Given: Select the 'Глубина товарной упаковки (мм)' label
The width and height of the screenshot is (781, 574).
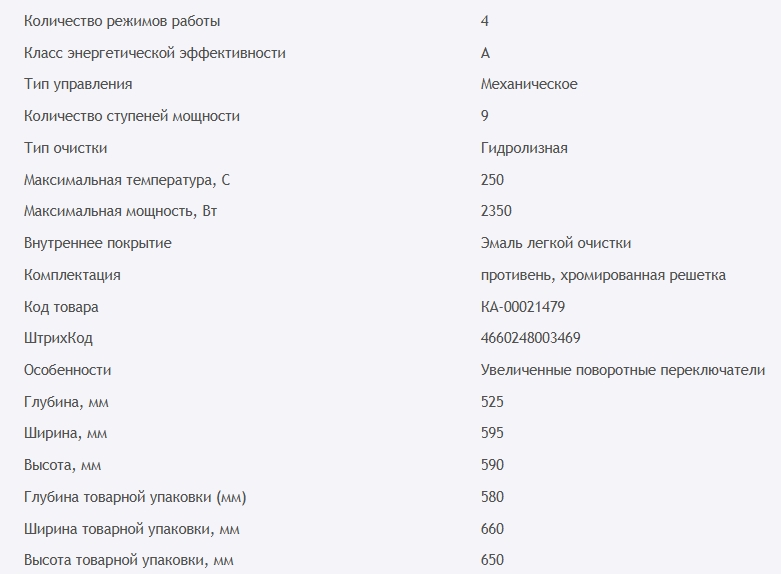Looking at the screenshot, I should 135,497.
